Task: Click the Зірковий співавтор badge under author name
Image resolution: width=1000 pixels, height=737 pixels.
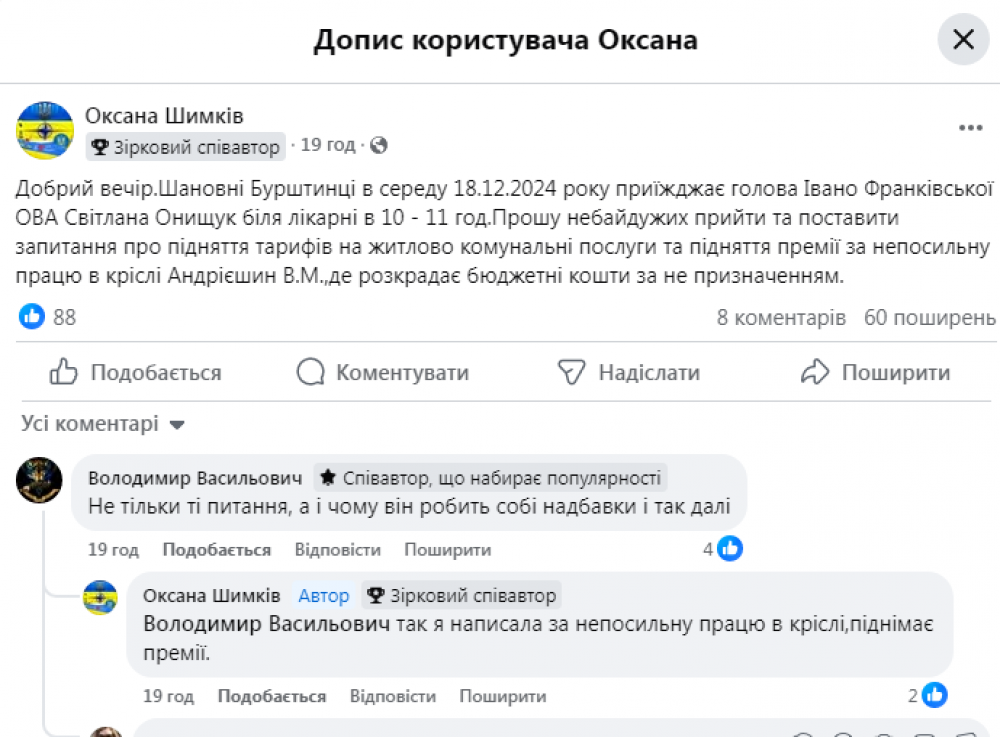Action: [186, 147]
